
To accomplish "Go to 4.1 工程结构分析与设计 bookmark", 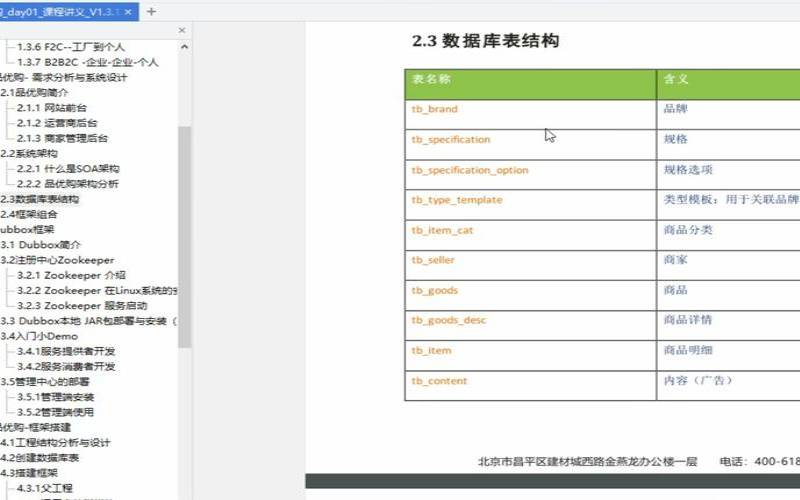I will pos(55,443).
